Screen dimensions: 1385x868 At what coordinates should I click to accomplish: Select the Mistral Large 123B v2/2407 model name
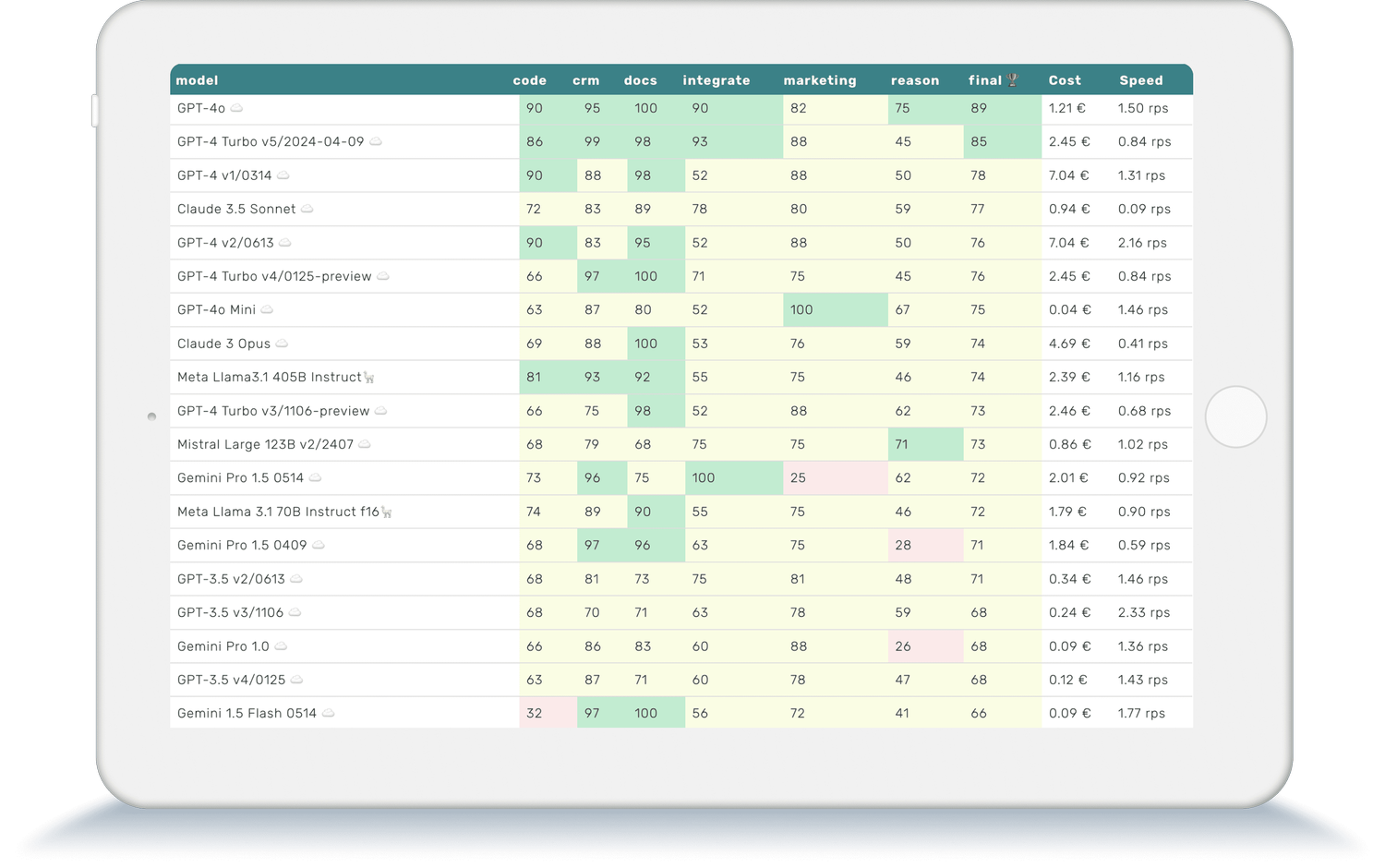coord(266,444)
